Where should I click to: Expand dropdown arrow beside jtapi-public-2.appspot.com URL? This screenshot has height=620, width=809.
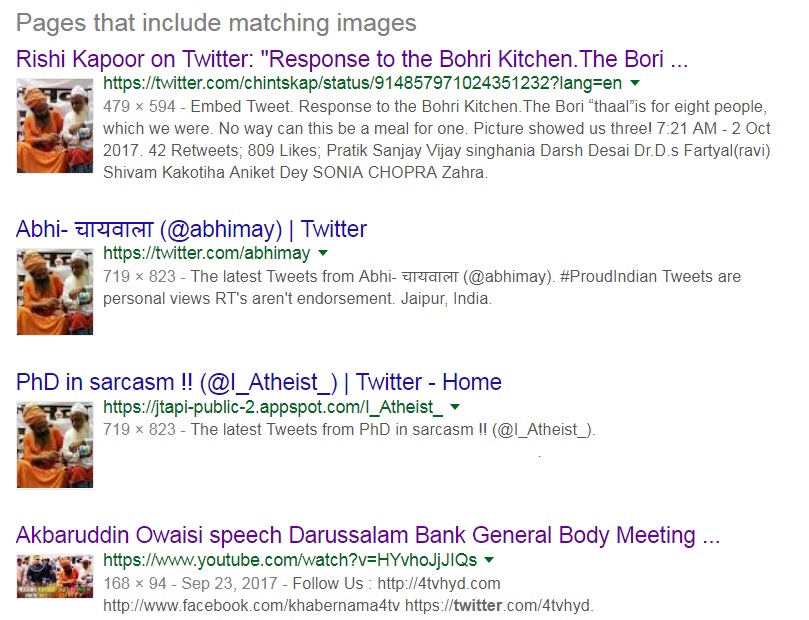tap(455, 407)
